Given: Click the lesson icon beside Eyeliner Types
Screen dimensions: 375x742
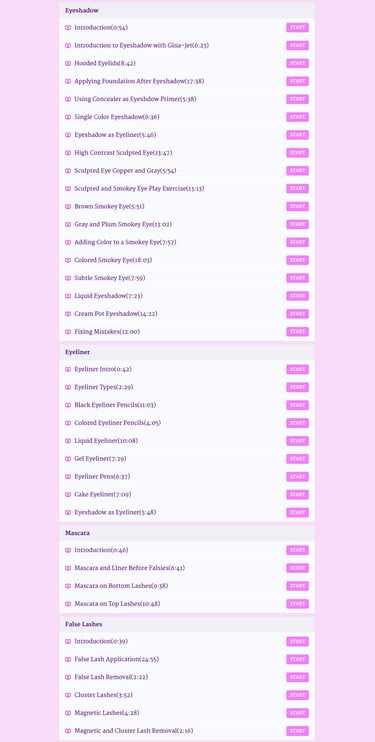Looking at the screenshot, I should 68,388.
